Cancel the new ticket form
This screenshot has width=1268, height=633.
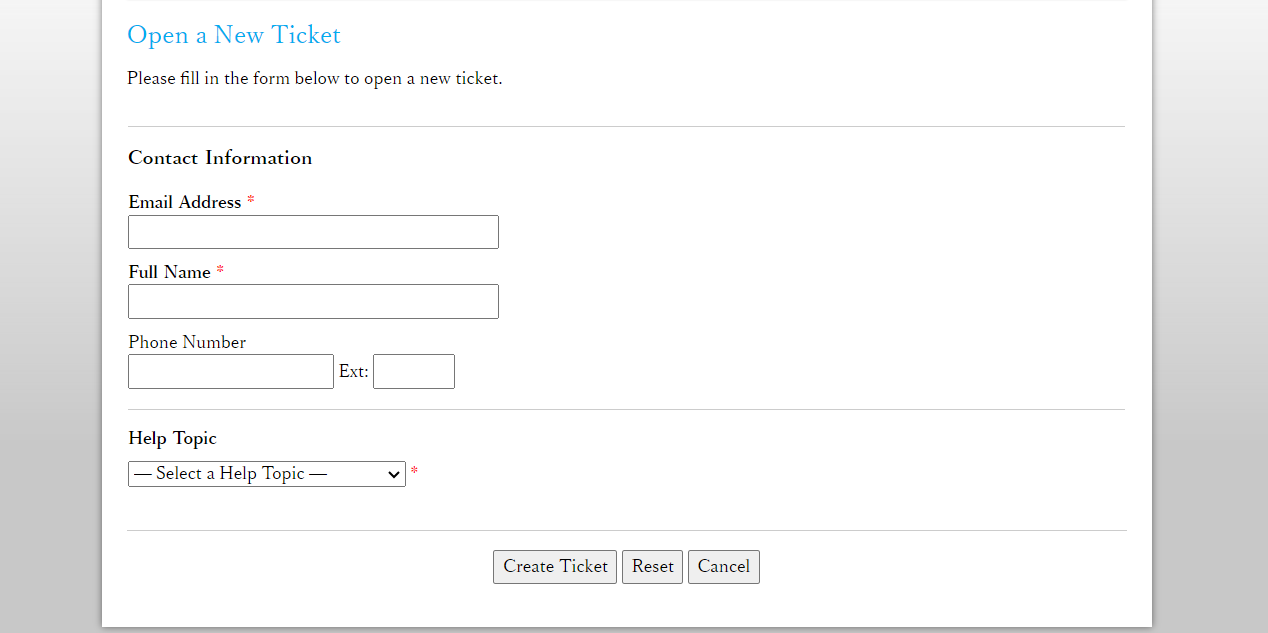pos(724,567)
